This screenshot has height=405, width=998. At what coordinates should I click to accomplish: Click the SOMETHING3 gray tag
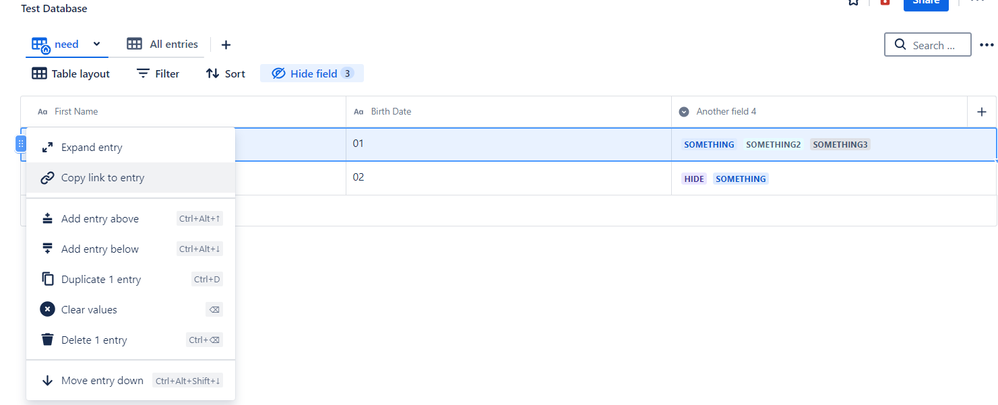point(840,145)
